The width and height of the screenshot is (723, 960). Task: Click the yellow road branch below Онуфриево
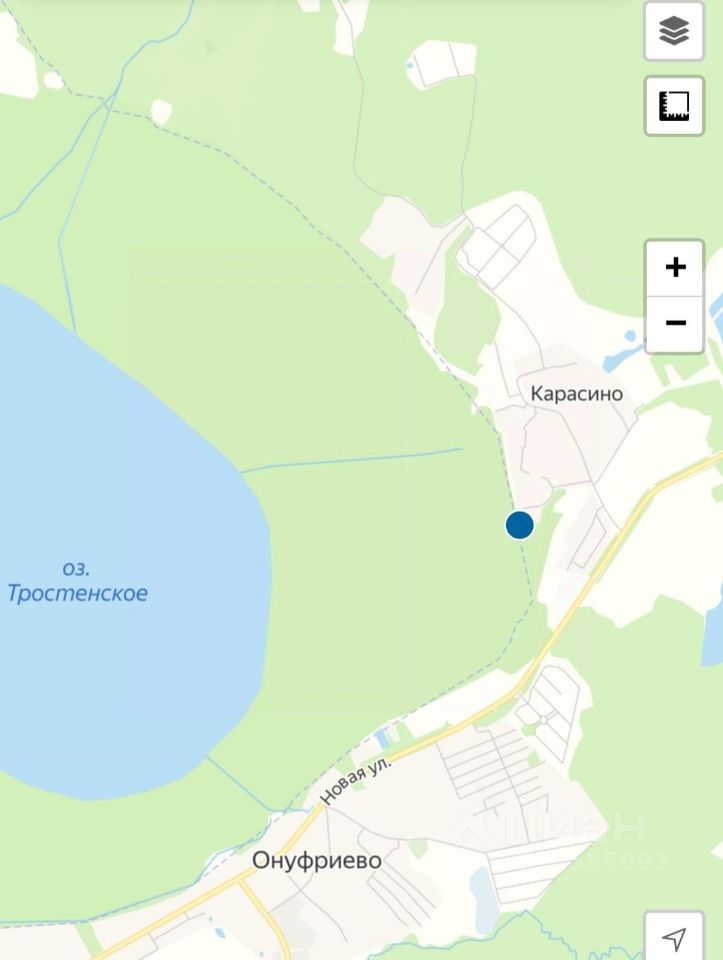tap(264, 908)
